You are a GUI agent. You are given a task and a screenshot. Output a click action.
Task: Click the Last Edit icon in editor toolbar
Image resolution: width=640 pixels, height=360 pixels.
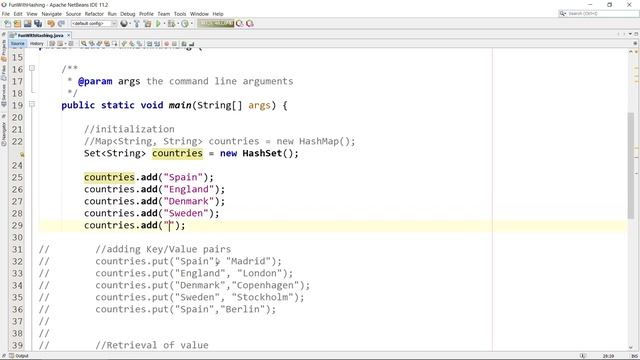52,43
